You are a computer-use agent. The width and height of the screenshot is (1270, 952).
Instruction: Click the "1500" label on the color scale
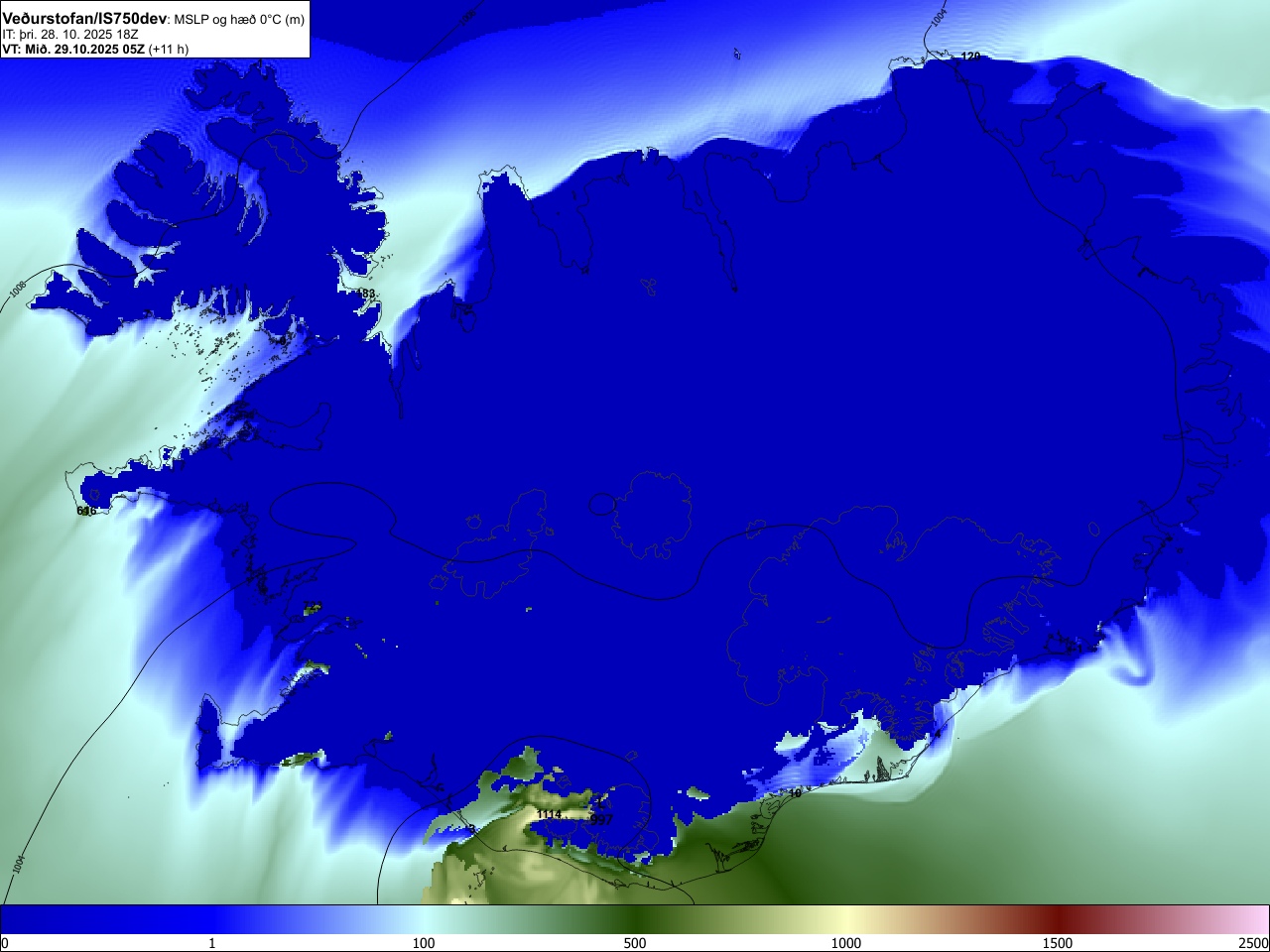[x=1058, y=943]
